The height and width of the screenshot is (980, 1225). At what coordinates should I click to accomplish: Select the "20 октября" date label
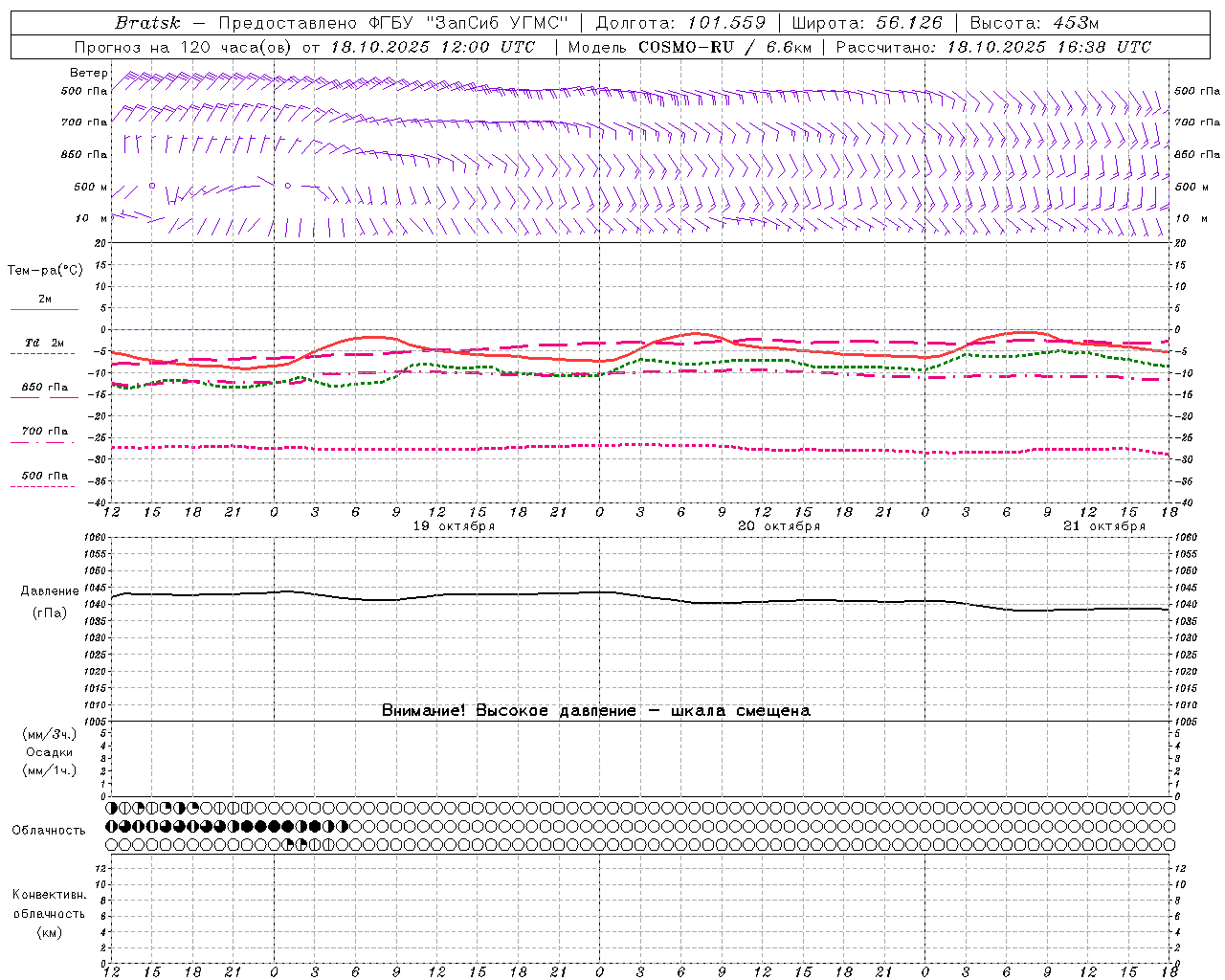[x=779, y=526]
